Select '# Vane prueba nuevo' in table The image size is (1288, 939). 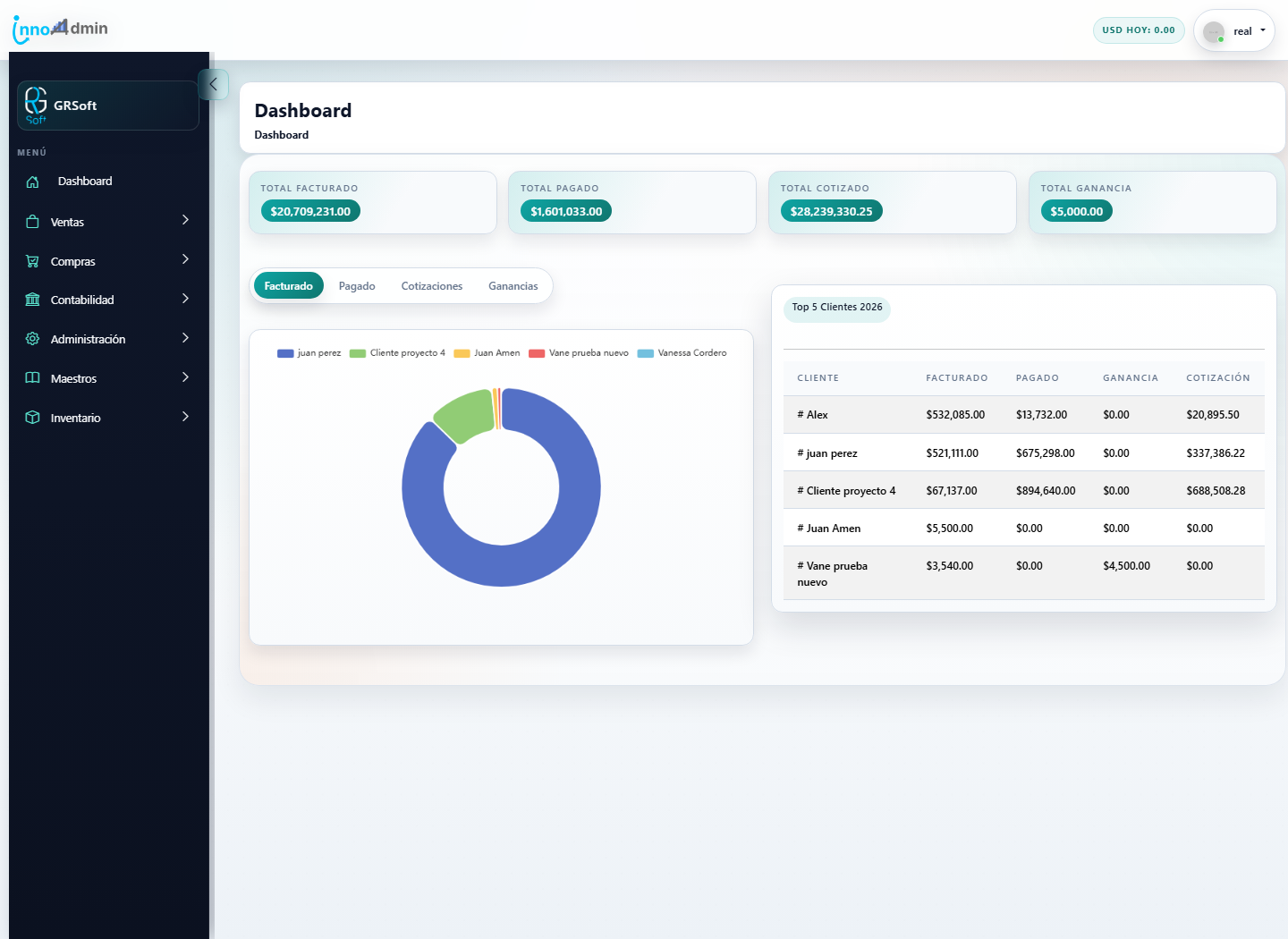[x=833, y=574]
